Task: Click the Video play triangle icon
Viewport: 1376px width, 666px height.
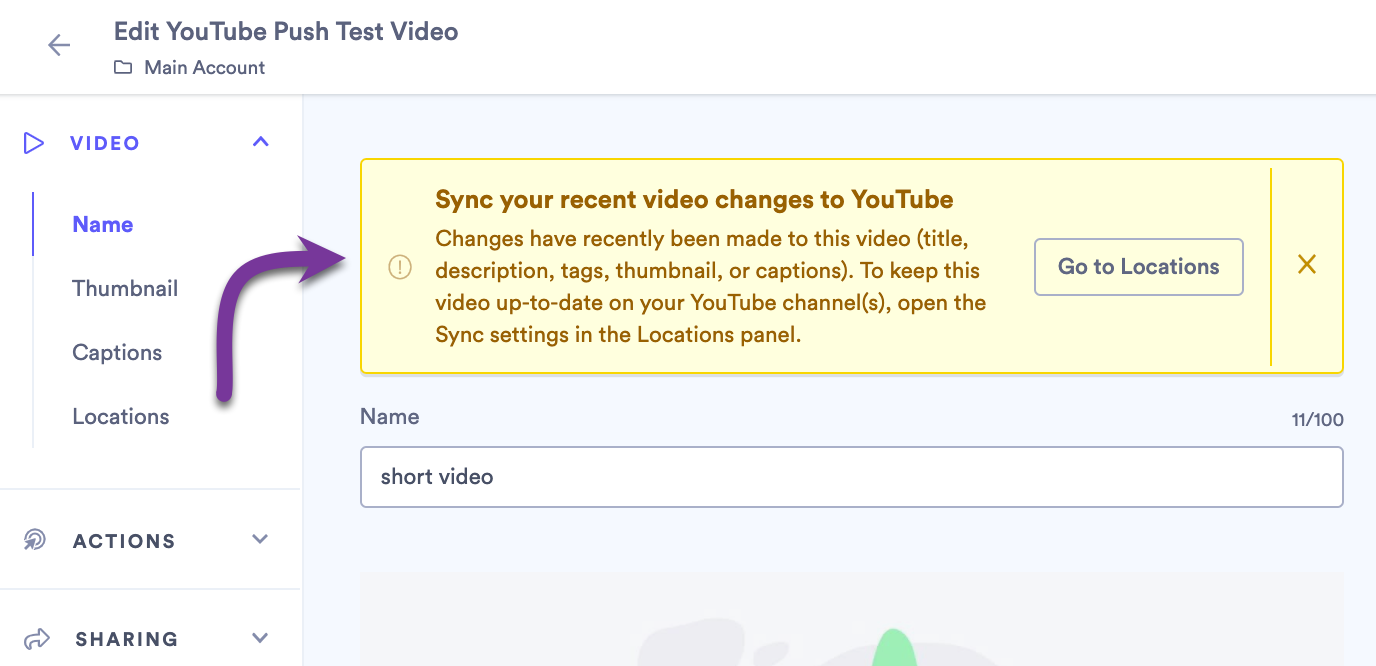Action: (x=34, y=143)
